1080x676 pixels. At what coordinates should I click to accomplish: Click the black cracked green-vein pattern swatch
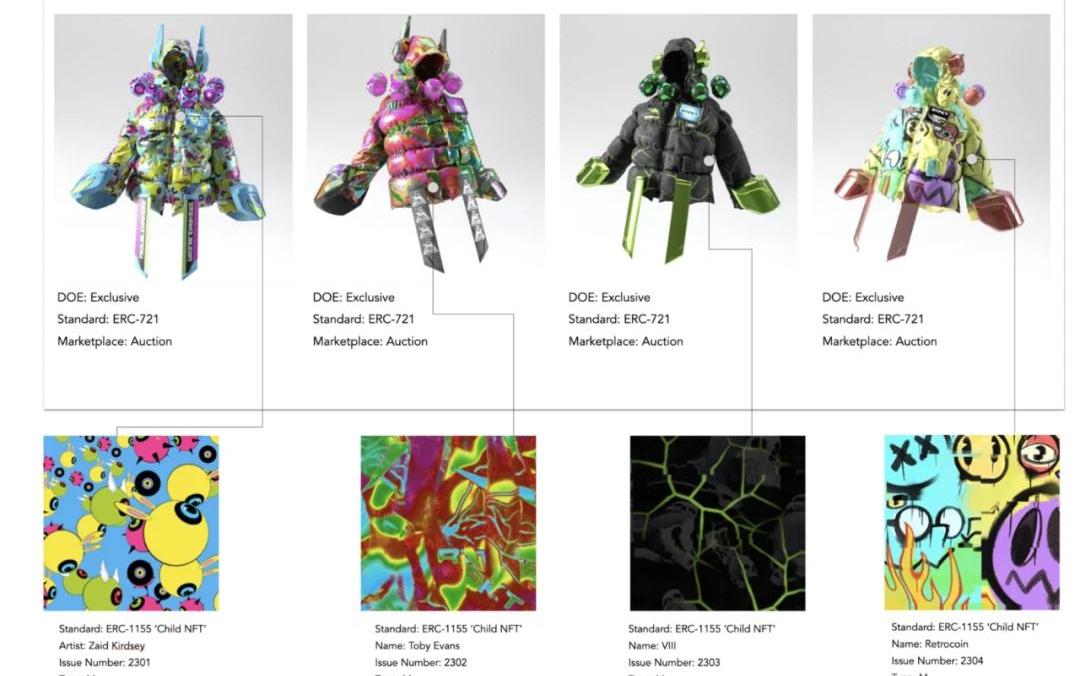(717, 523)
